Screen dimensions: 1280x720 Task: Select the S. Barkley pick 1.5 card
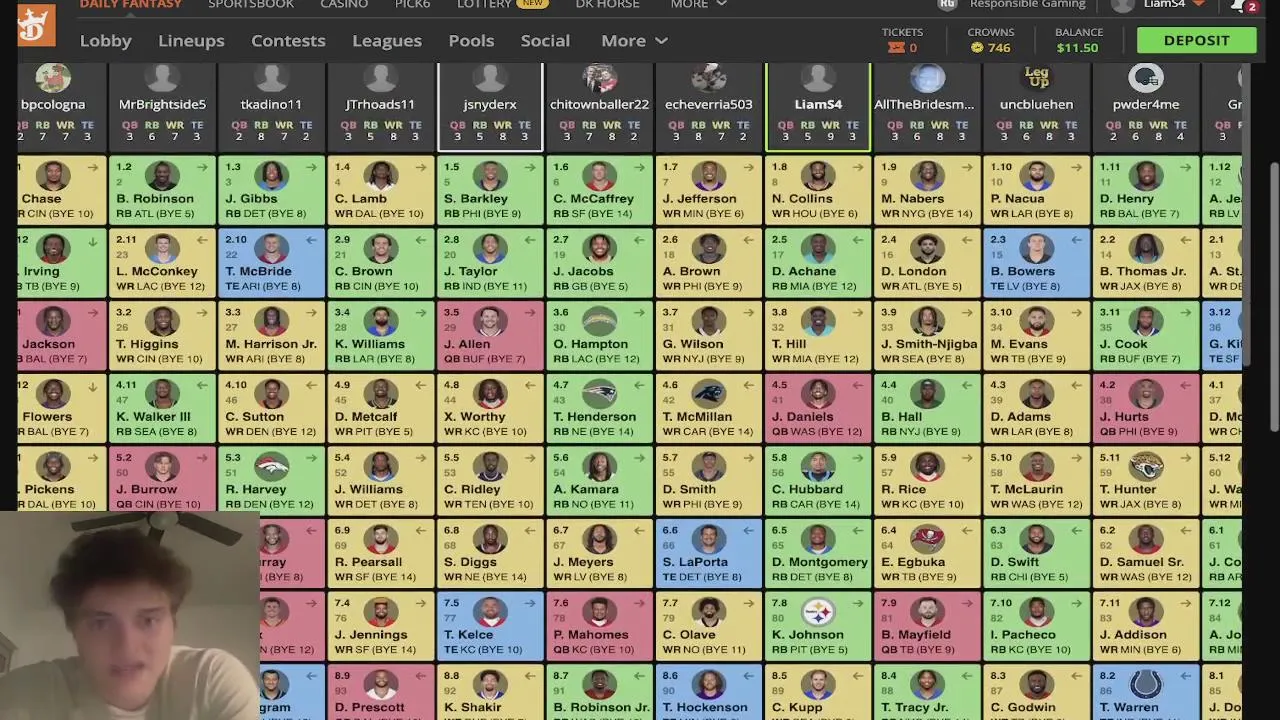[490, 189]
